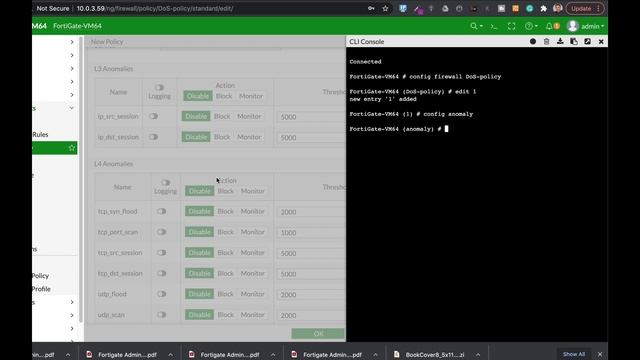Clear the CLI Console with trash icon

(547, 42)
